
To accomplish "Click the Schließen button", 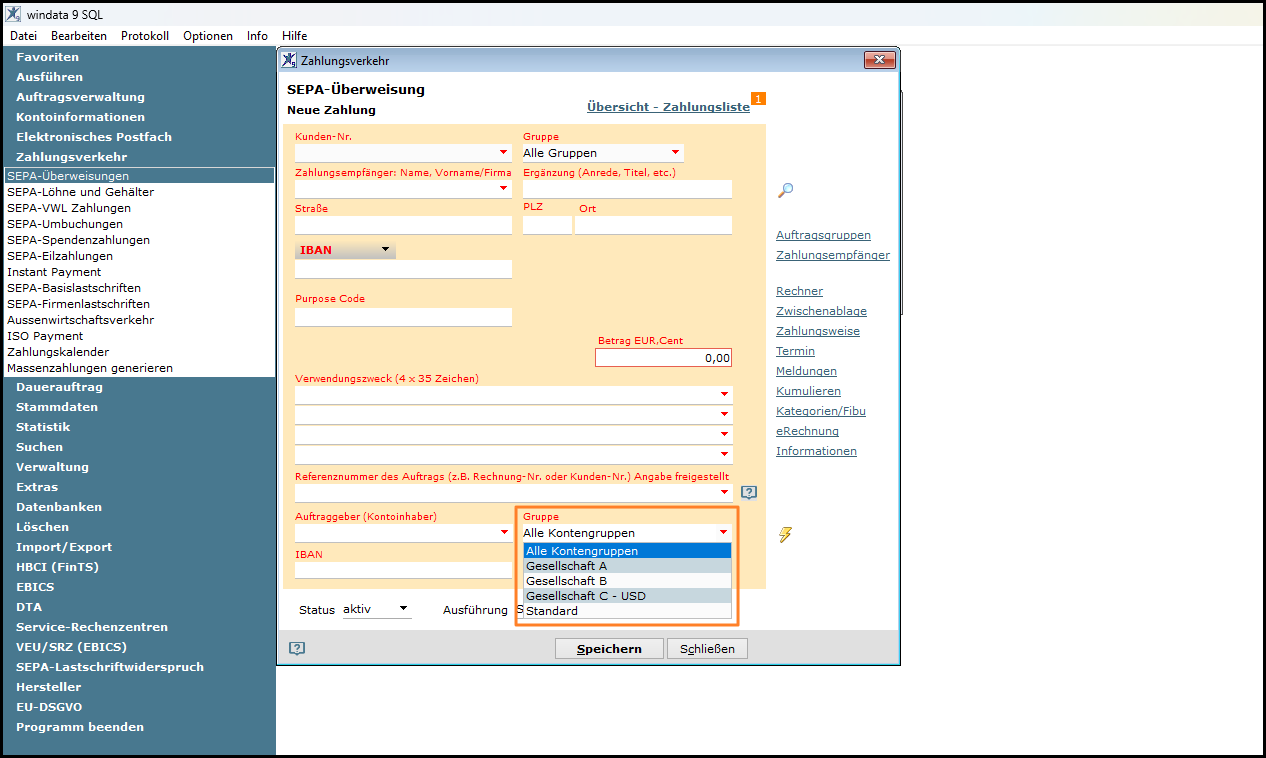I will pos(707,649).
